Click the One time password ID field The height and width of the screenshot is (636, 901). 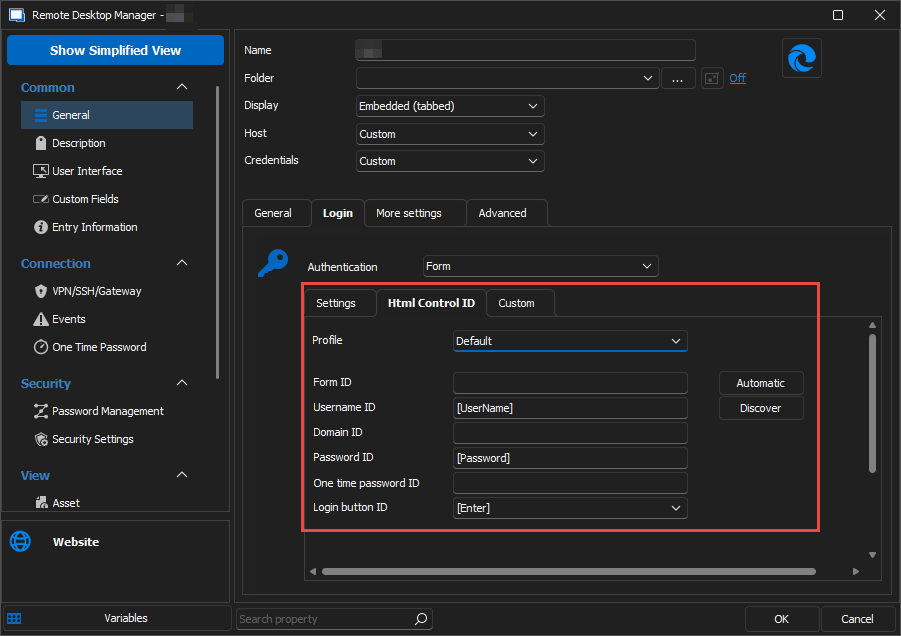[x=570, y=483]
